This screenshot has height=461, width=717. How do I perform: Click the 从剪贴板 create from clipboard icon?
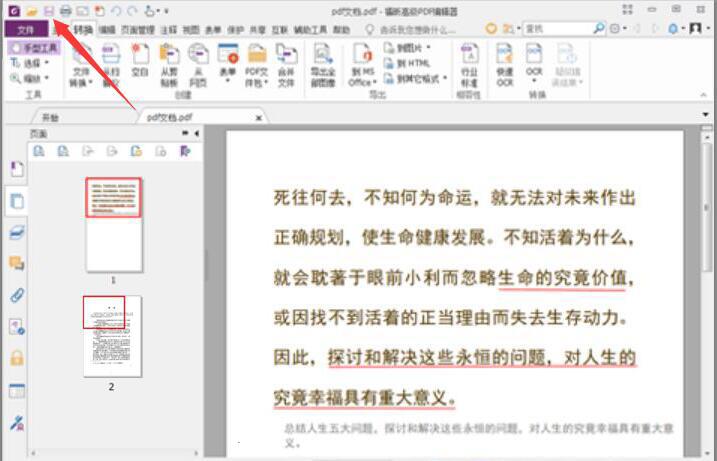point(169,65)
